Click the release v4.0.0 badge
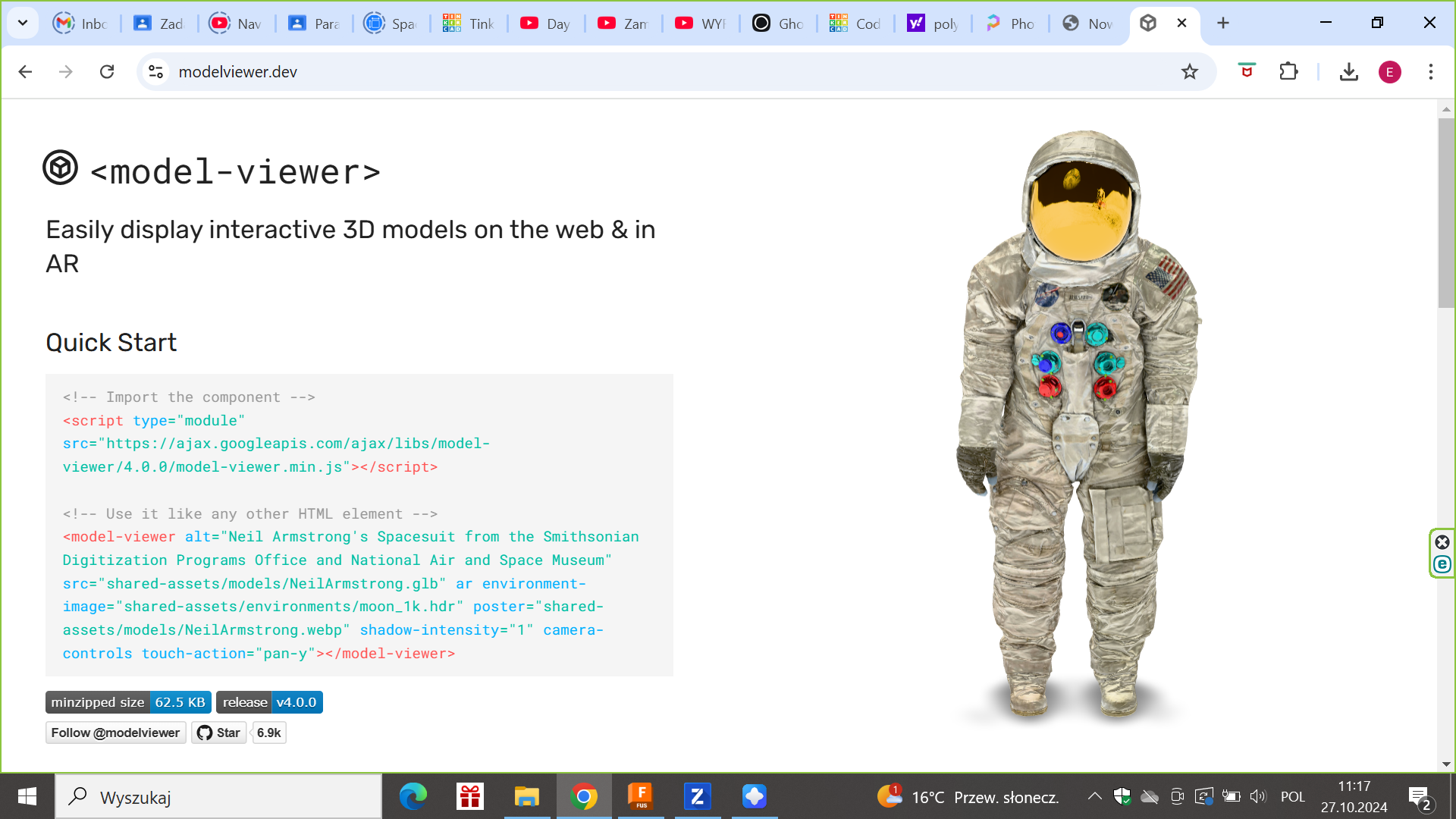Screen dimensions: 1456x819 [x=269, y=702]
